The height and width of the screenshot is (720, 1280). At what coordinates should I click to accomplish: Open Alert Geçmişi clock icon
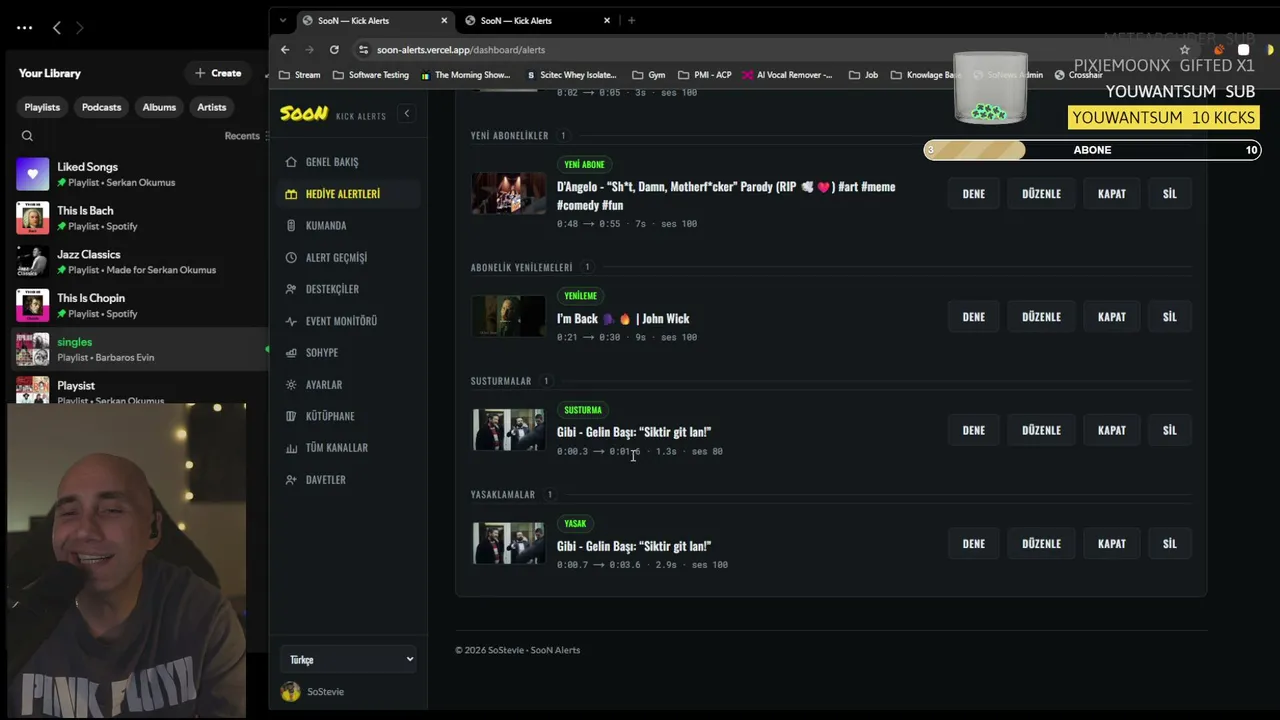point(291,258)
